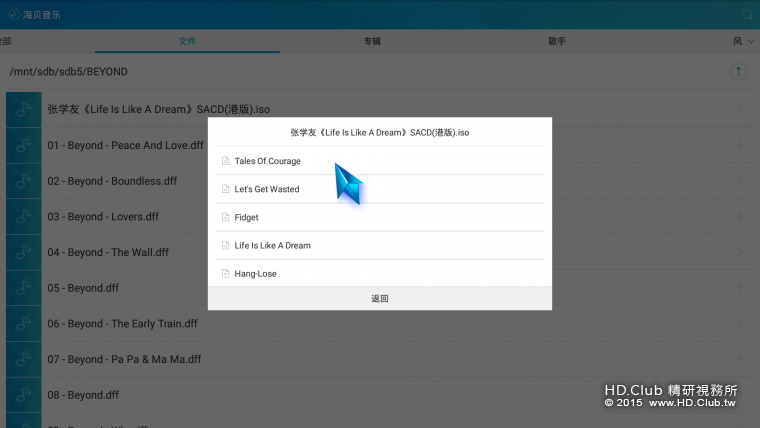Click music note icon beside The Wall.dff
760x428 pixels.
point(24,253)
